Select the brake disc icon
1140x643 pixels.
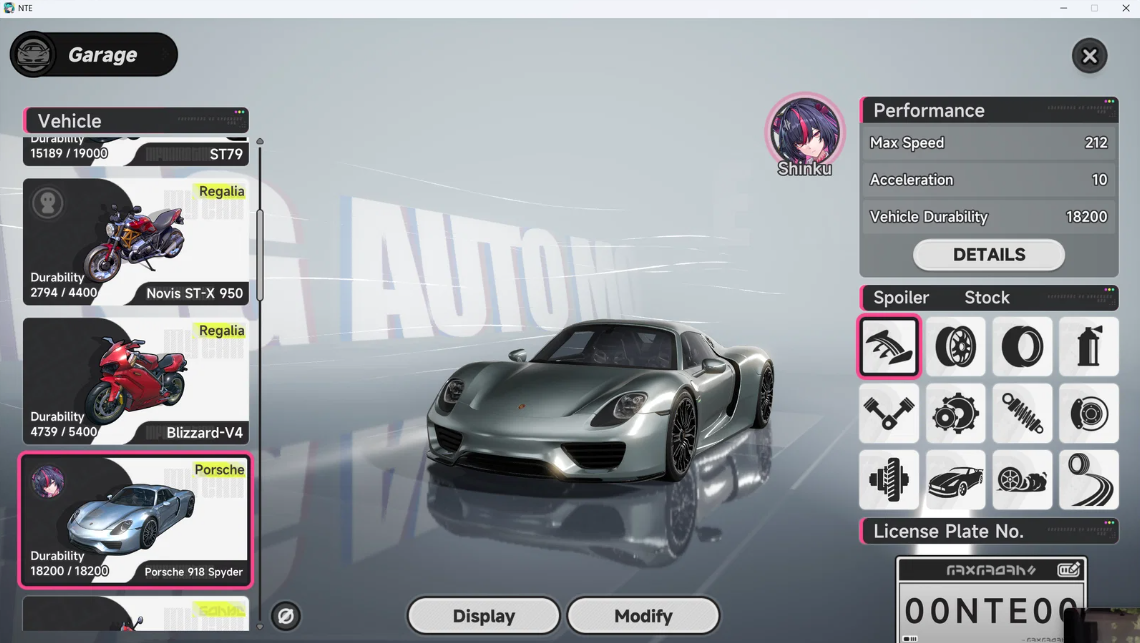click(1089, 413)
